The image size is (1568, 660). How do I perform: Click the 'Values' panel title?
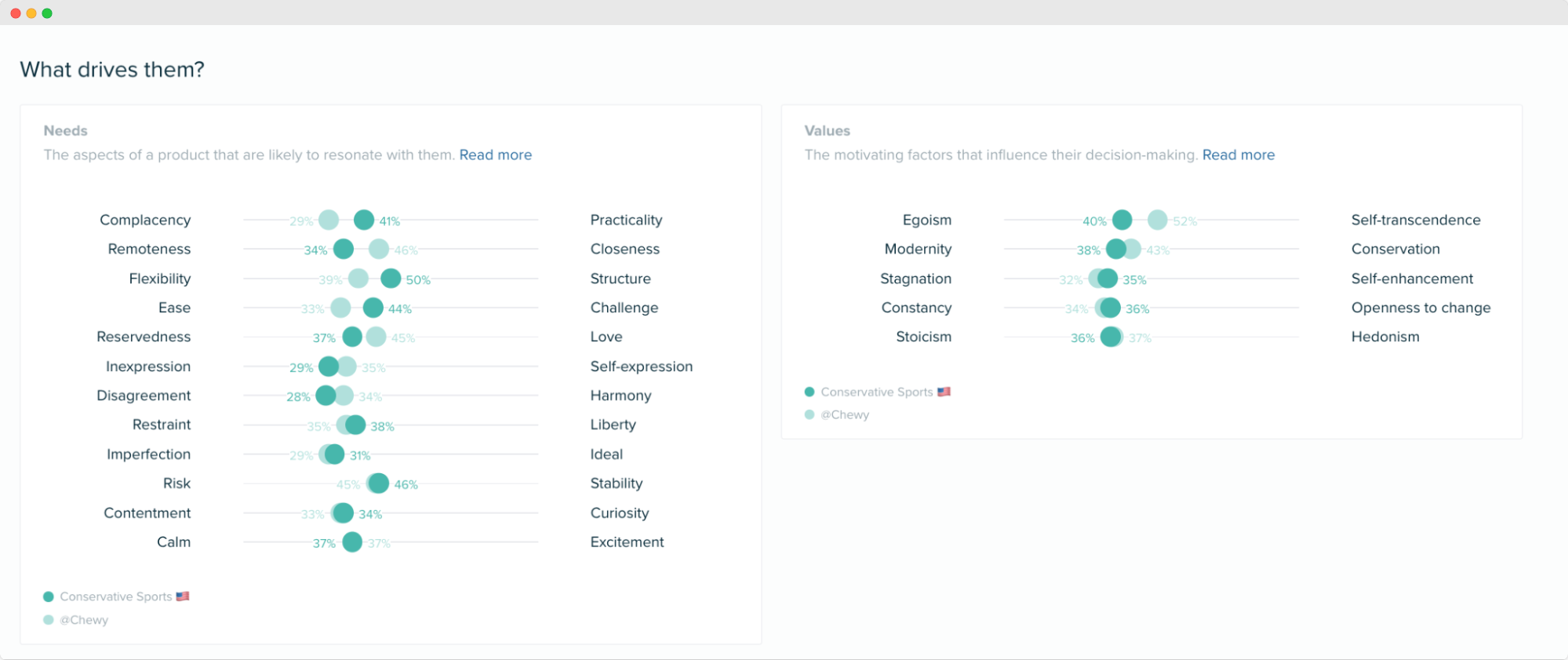tap(828, 130)
